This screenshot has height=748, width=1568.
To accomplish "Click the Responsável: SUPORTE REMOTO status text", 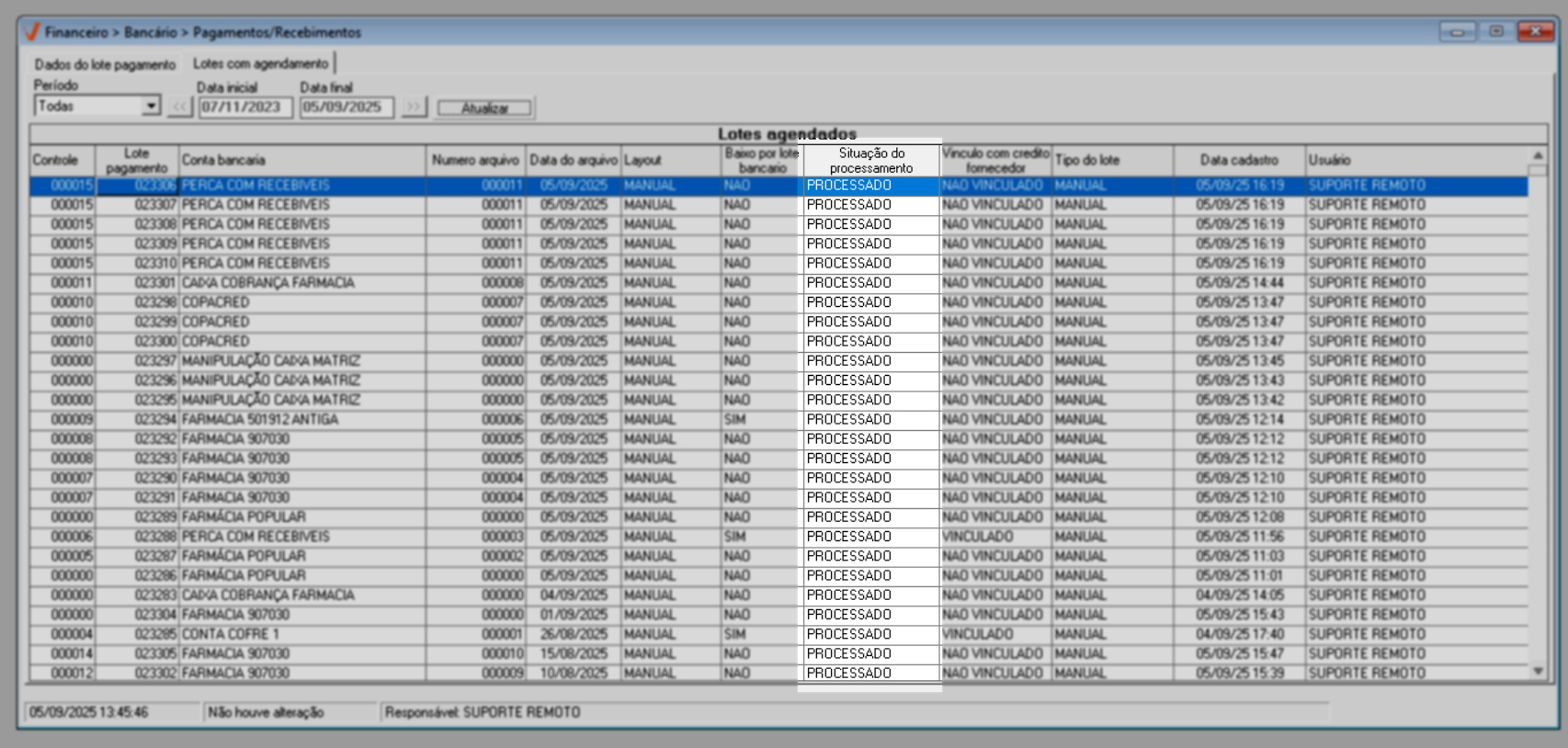I will [x=483, y=712].
